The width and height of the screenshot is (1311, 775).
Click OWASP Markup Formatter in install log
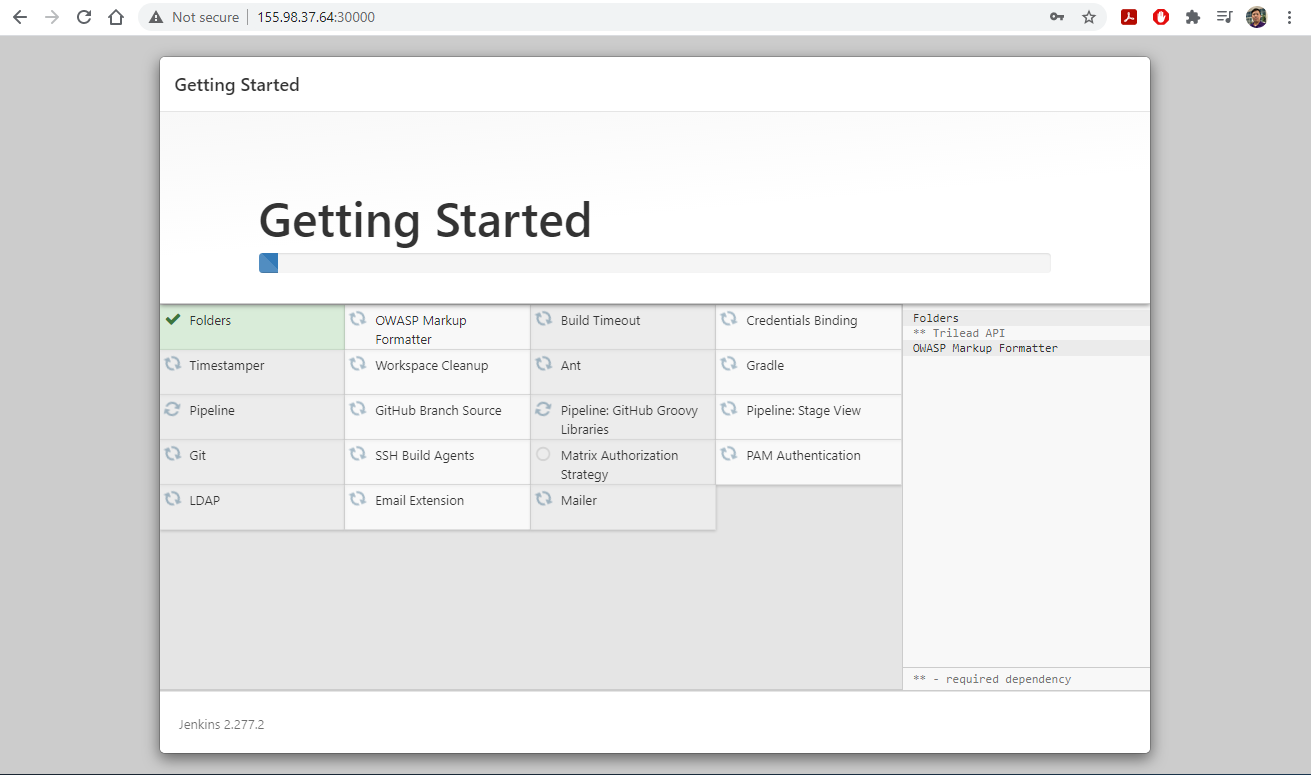985,348
